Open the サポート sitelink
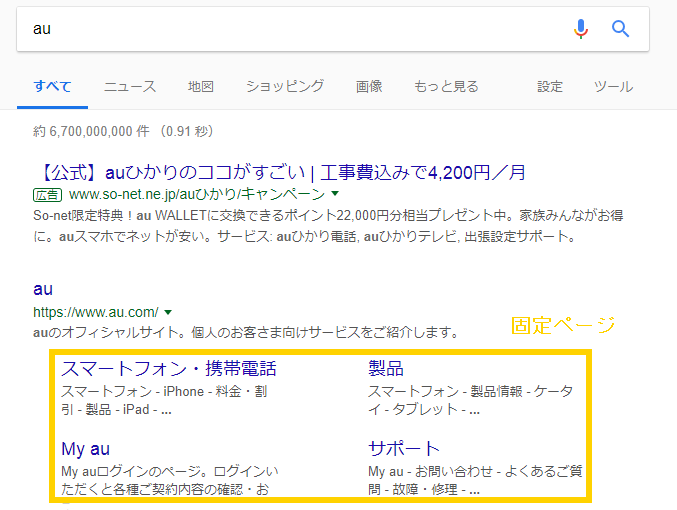The image size is (677, 510). coord(404,449)
